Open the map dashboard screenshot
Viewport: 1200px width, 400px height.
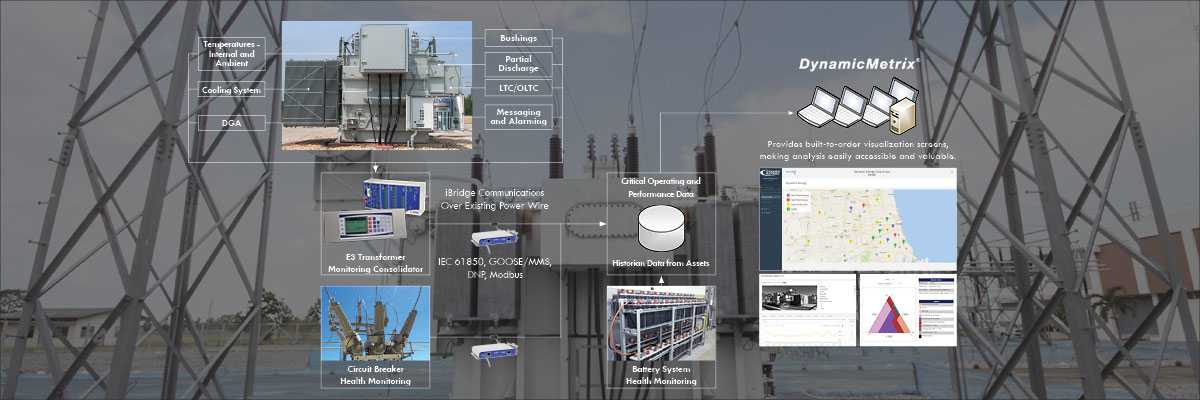click(x=858, y=219)
